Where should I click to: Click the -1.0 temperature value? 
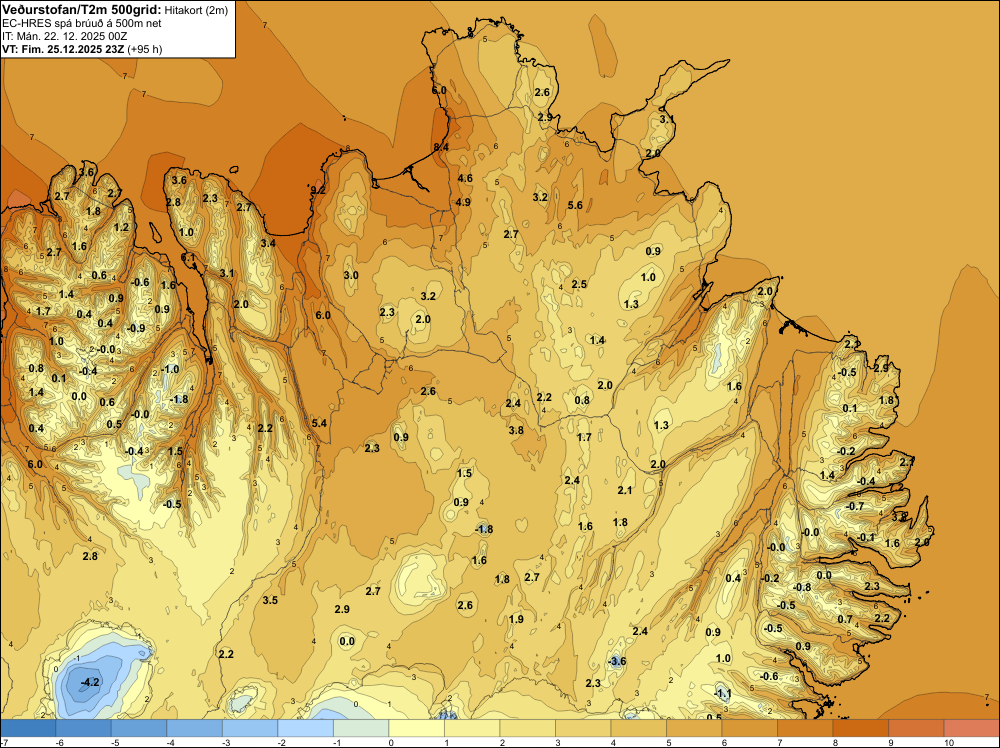tap(170, 370)
